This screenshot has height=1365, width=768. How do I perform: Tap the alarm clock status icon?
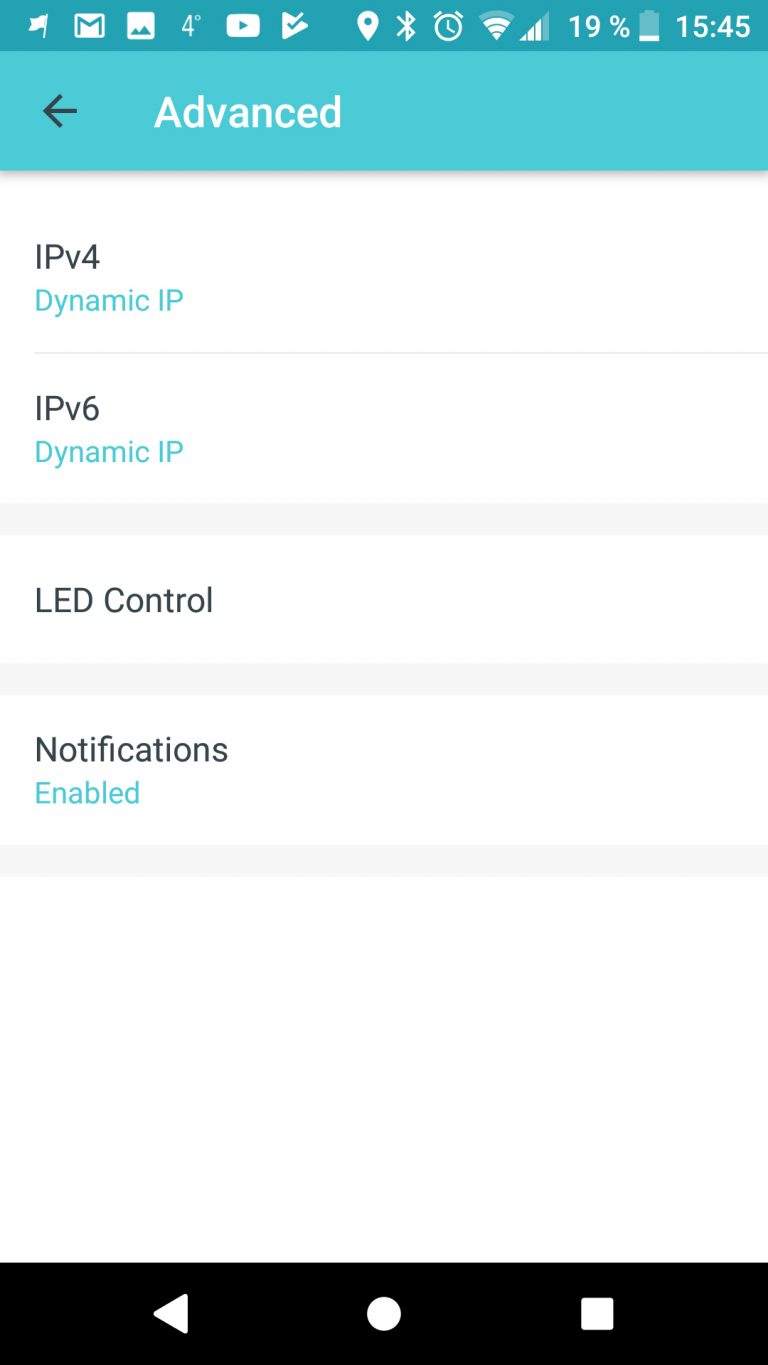[x=449, y=27]
